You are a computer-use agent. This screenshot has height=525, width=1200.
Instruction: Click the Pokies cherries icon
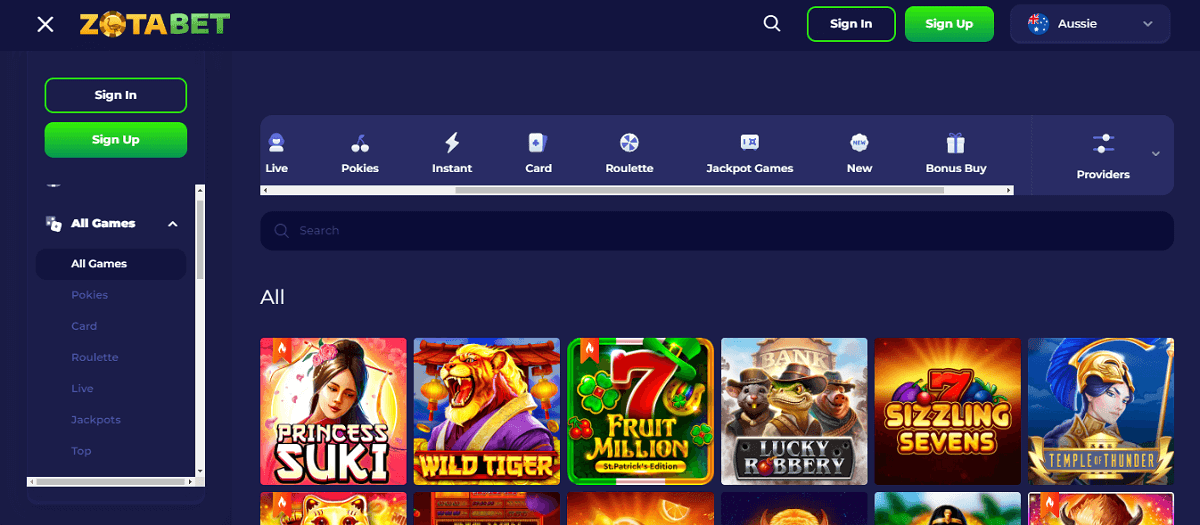(x=360, y=142)
